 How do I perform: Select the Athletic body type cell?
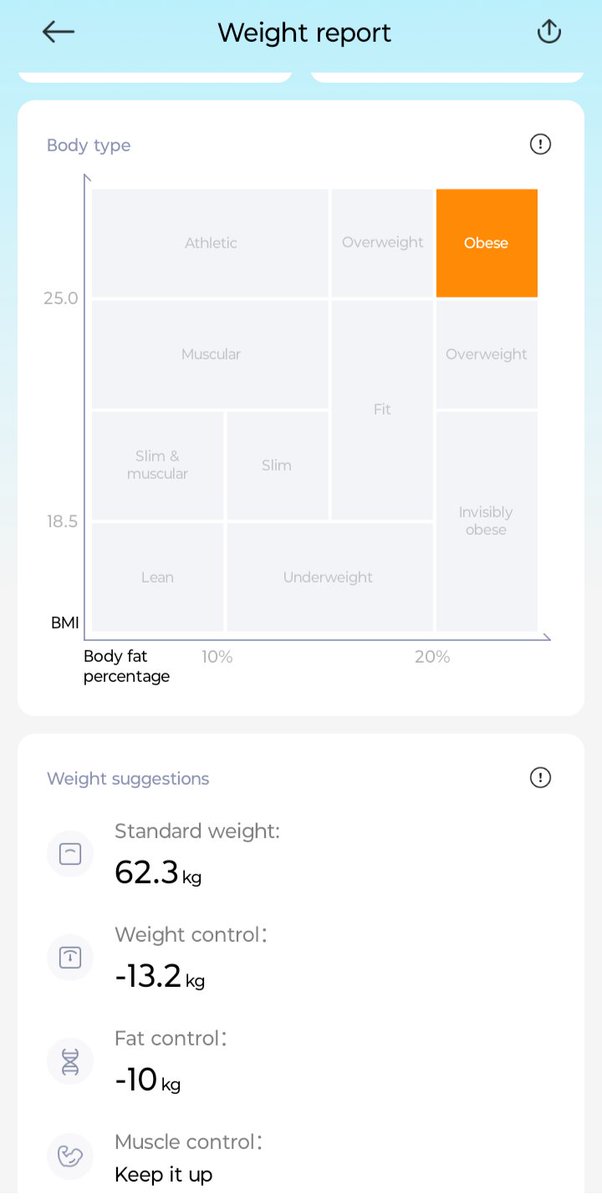click(211, 243)
